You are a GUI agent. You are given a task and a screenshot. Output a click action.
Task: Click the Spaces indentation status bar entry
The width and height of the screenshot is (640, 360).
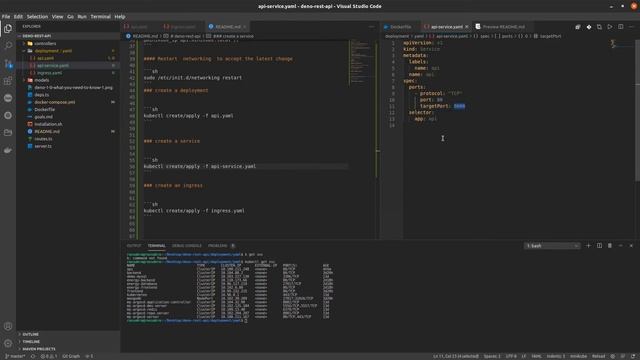click(x=492, y=356)
